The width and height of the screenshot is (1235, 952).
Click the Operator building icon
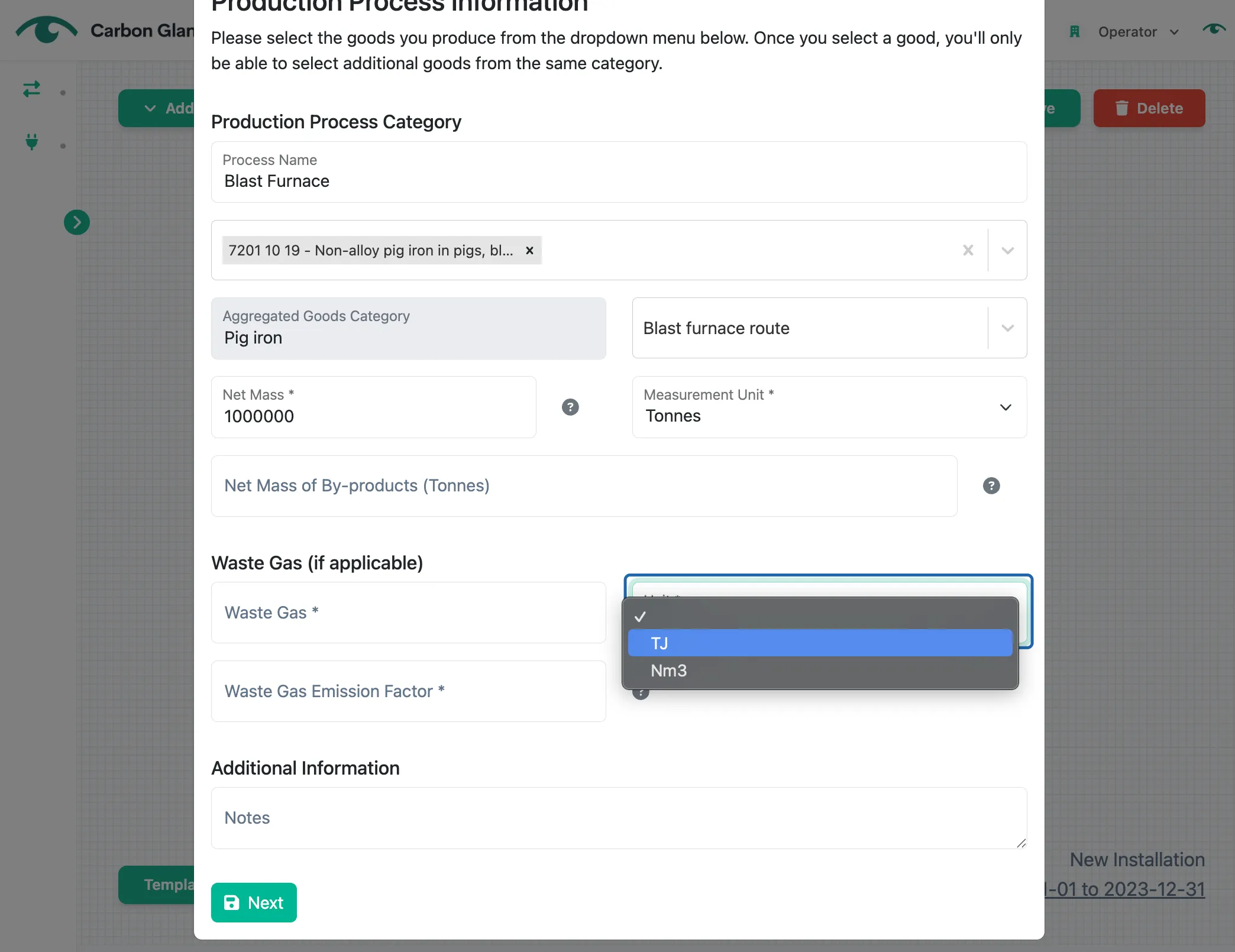point(1075,32)
